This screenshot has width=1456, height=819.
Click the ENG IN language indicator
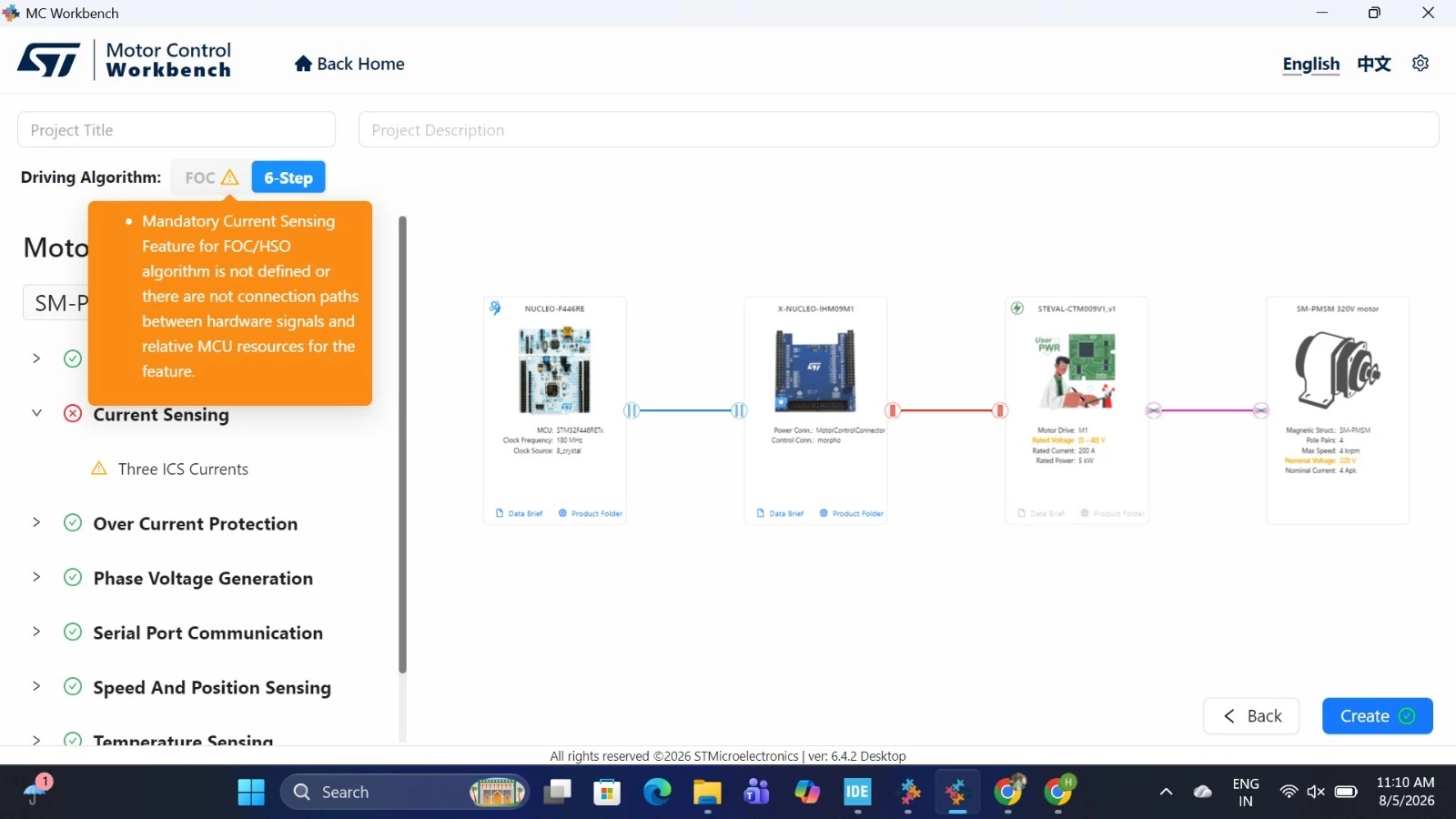[1246, 792]
